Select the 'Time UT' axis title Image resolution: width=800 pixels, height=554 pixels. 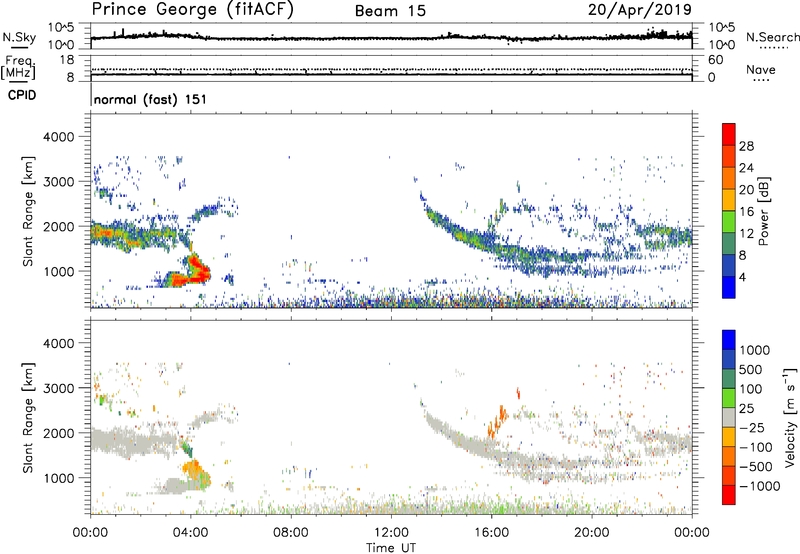pyautogui.click(x=391, y=548)
